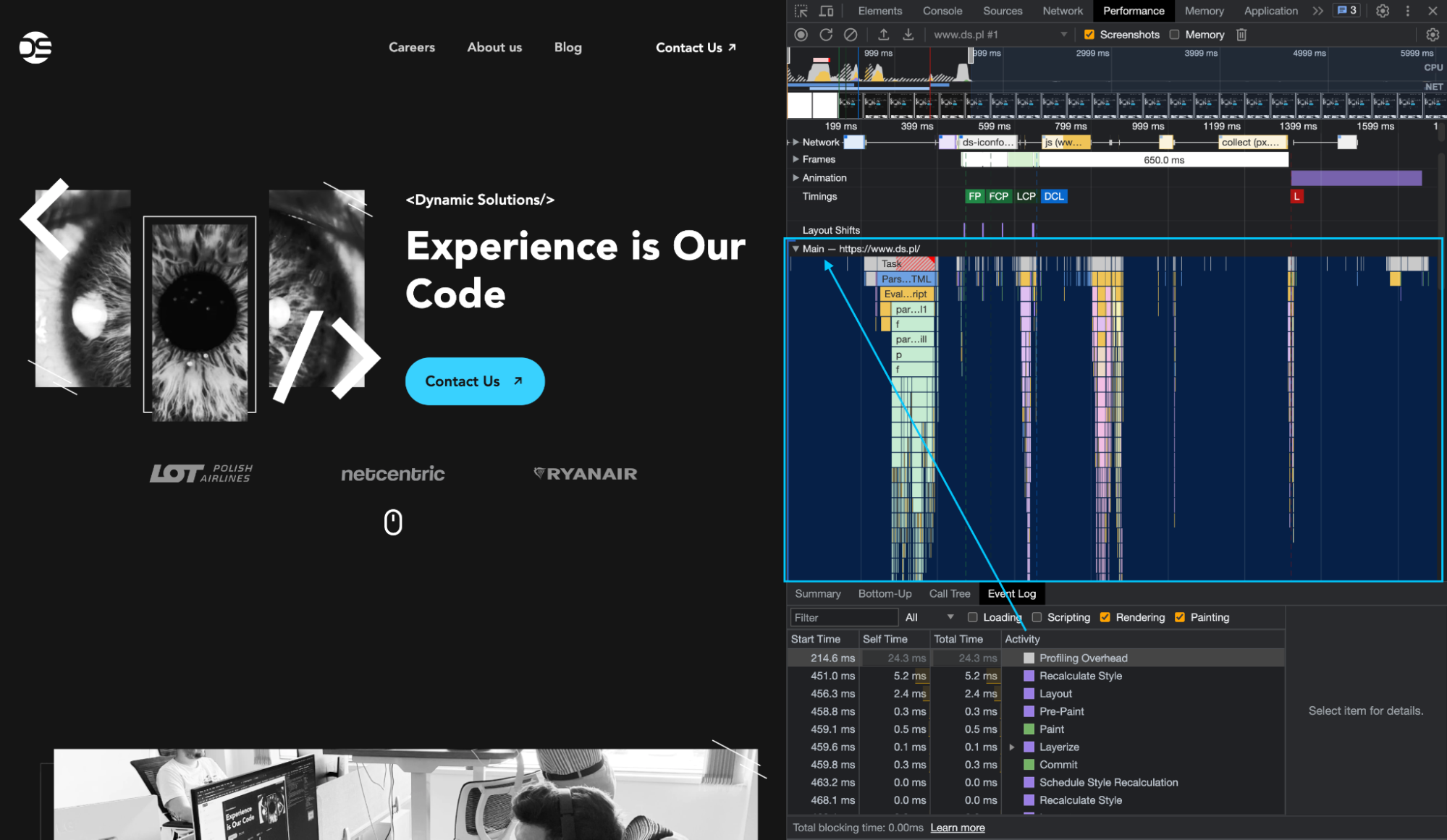This screenshot has height=840, width=1447.
Task: Click the save profile download icon
Action: coord(908,35)
